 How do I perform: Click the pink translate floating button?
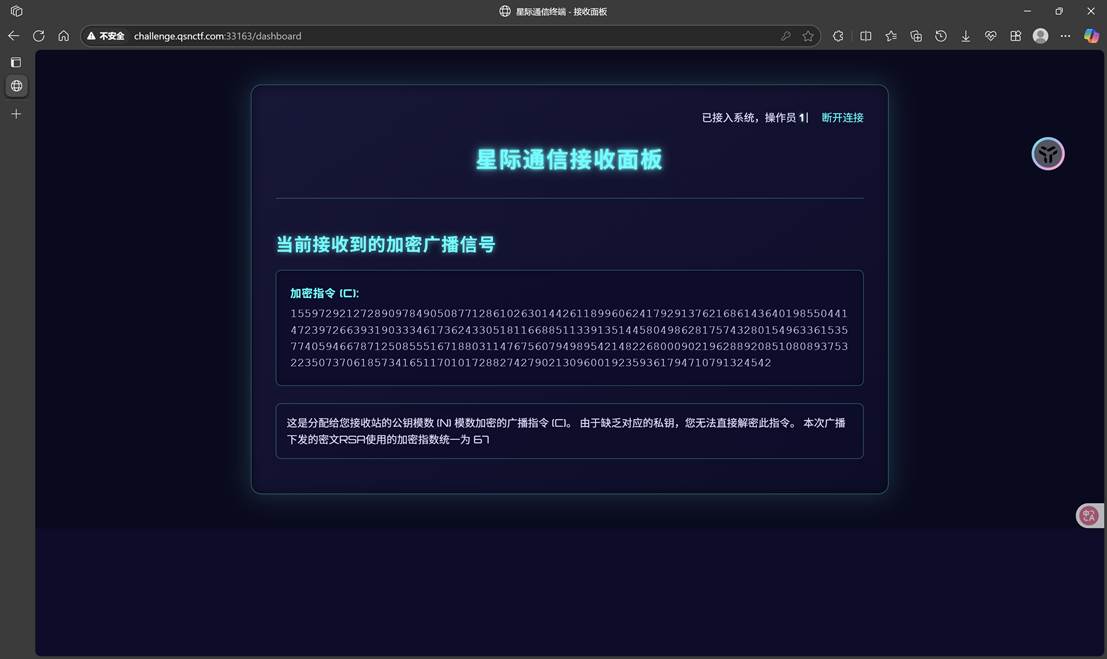[x=1088, y=515]
